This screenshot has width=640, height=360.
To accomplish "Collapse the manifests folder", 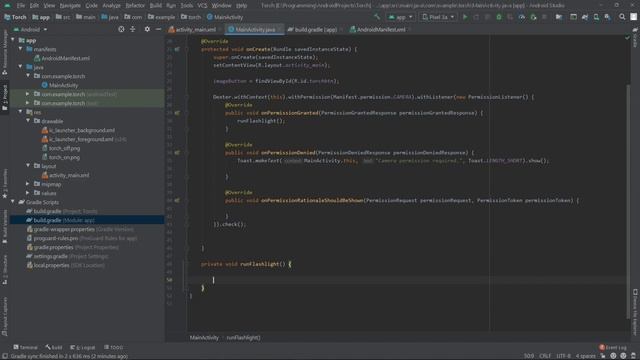I will 21,49.
